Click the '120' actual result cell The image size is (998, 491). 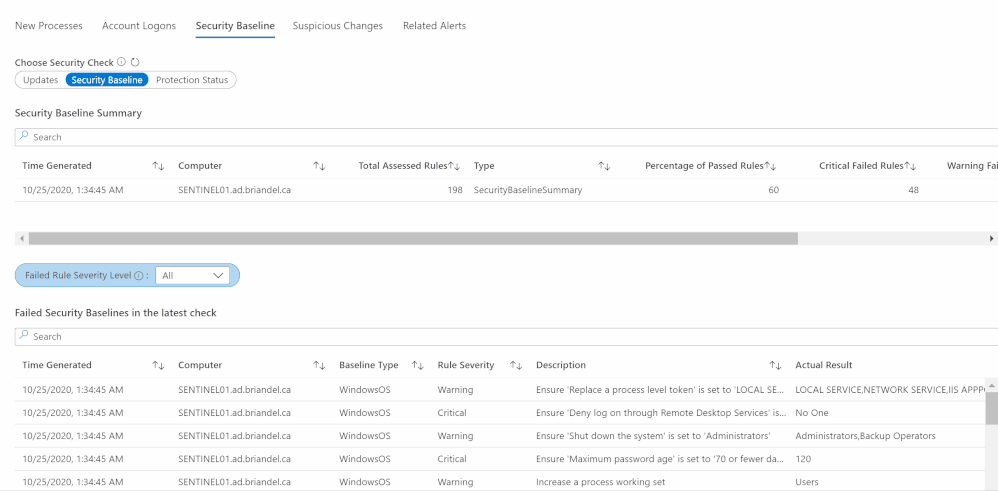tap(803, 459)
